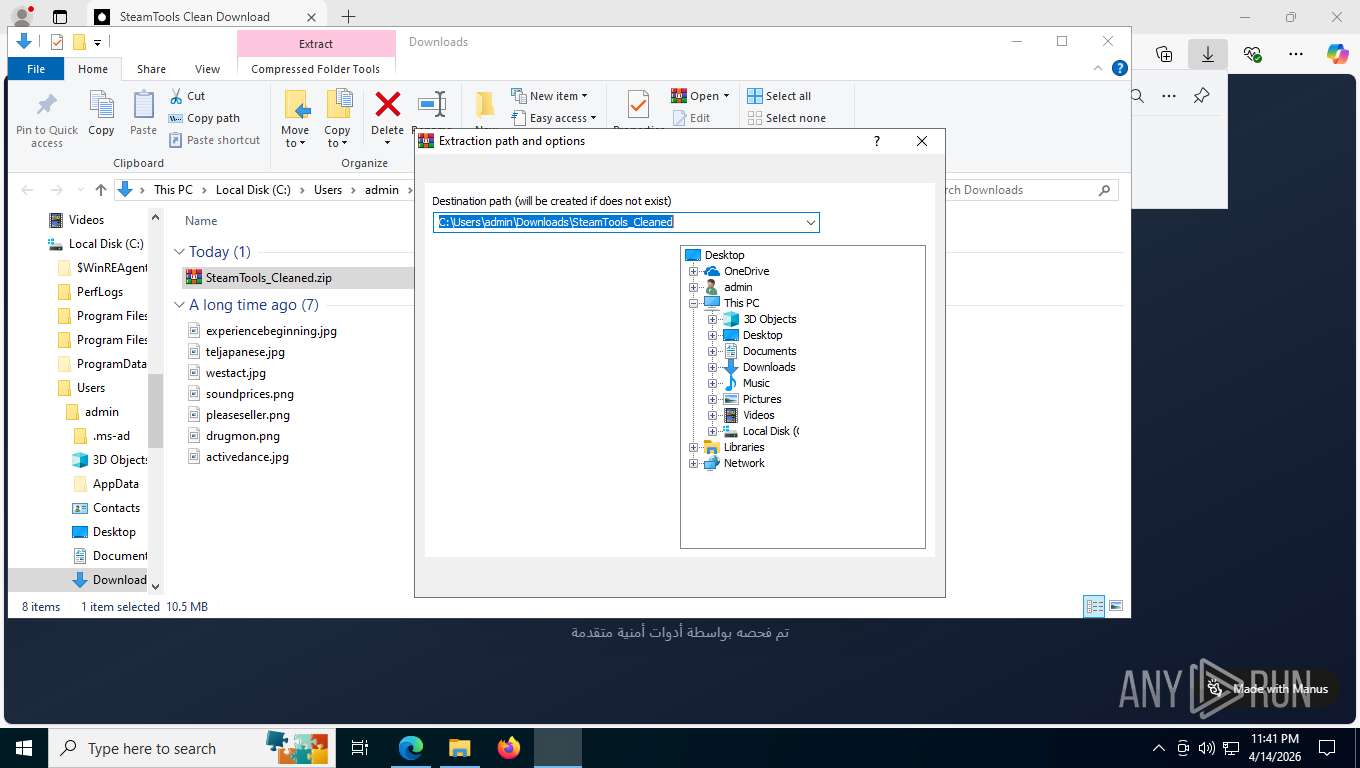Select 3D Objects in the dialog folder tree
This screenshot has height=768, width=1360.
click(770, 319)
